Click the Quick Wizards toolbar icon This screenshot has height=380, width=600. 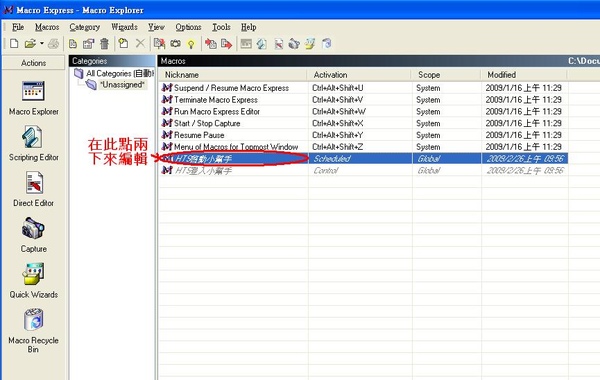point(310,44)
